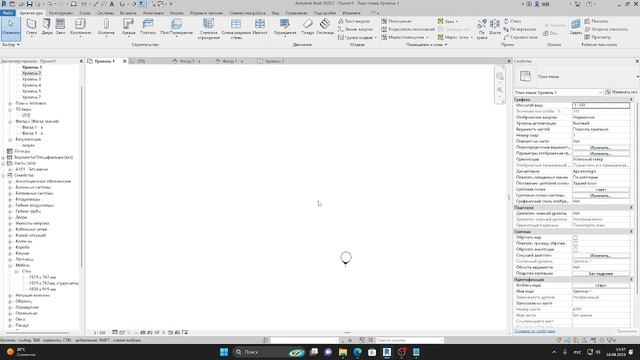This screenshot has height=360, width=640.
Task: Click Edit Type (Изменить тип) button
Action: click(621, 92)
